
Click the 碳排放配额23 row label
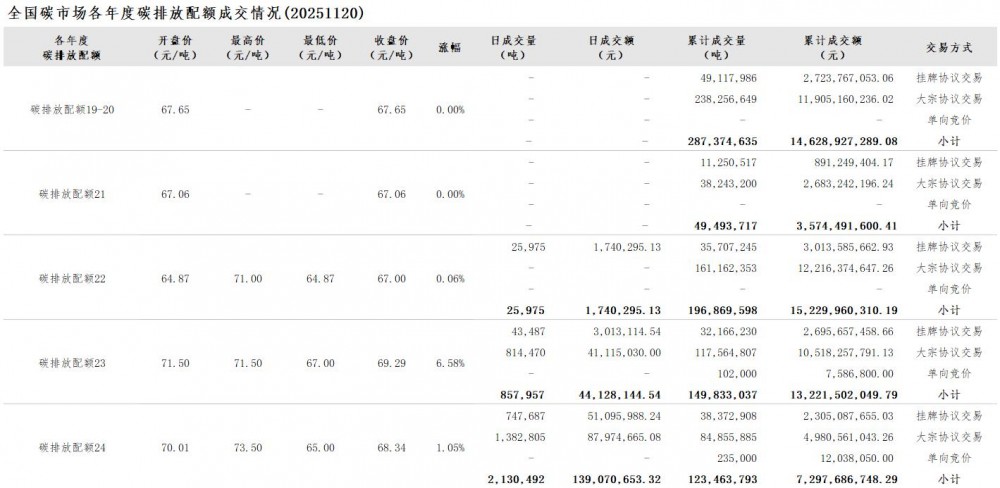coord(73,362)
